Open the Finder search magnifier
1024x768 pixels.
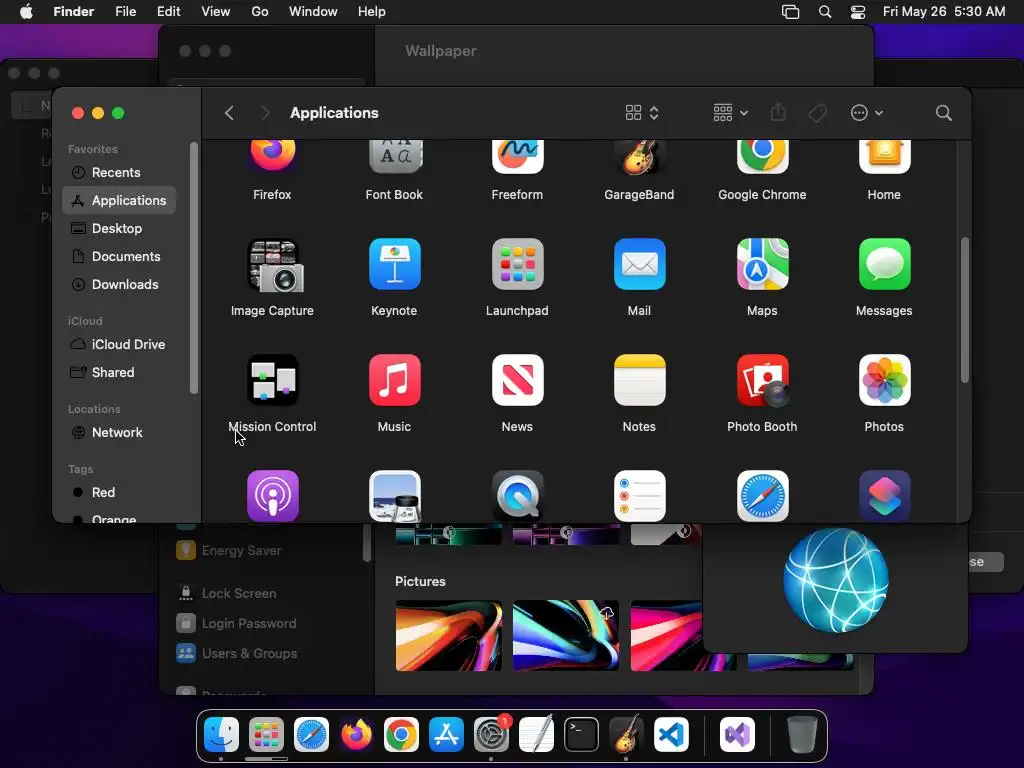(943, 113)
